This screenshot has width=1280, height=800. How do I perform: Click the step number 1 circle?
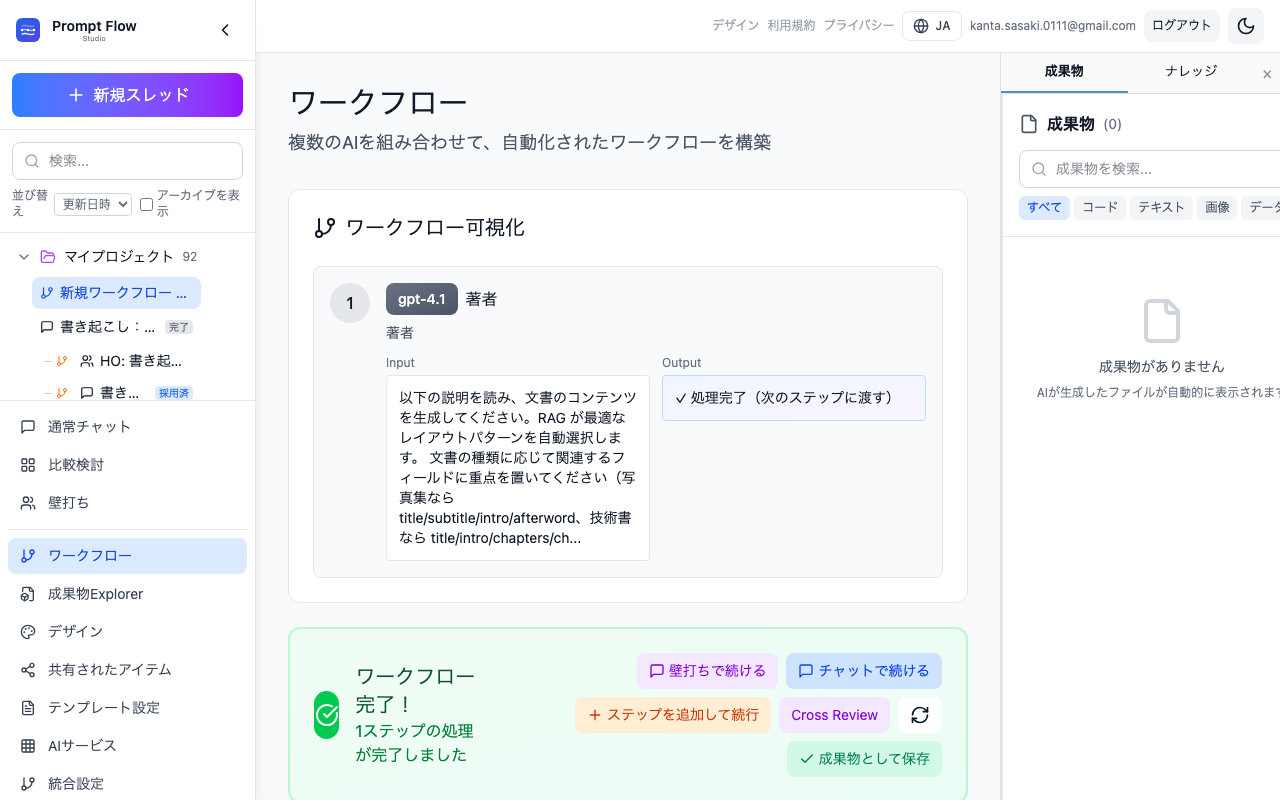(350, 303)
